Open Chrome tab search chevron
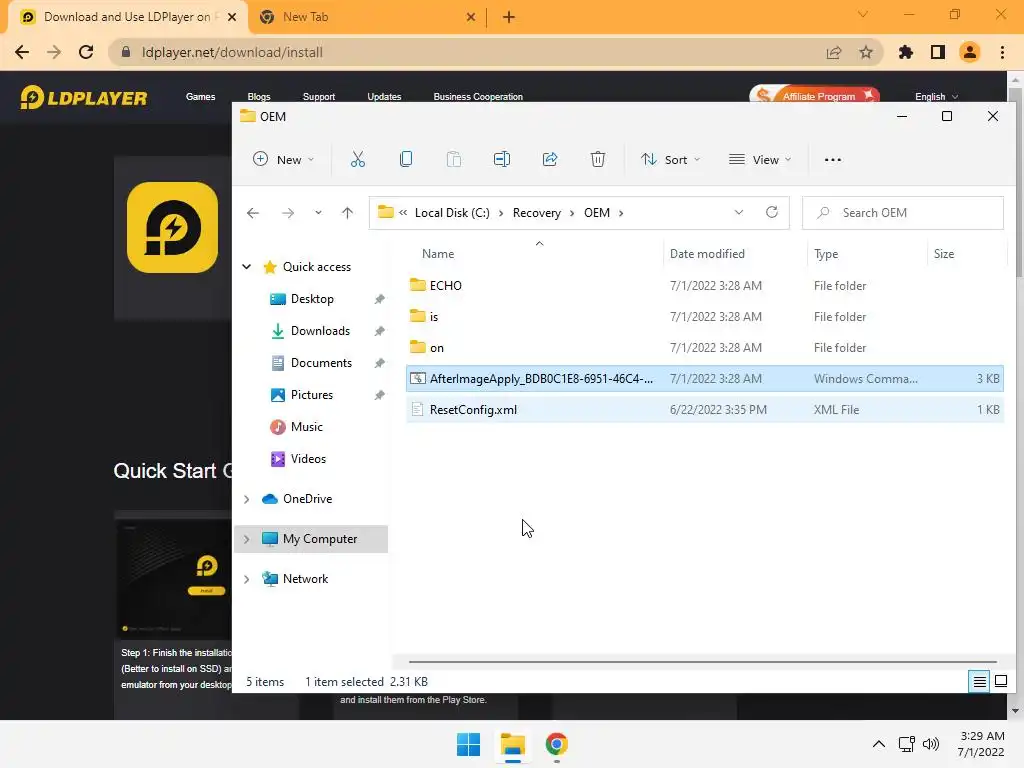The width and height of the screenshot is (1024, 768). [x=863, y=14]
